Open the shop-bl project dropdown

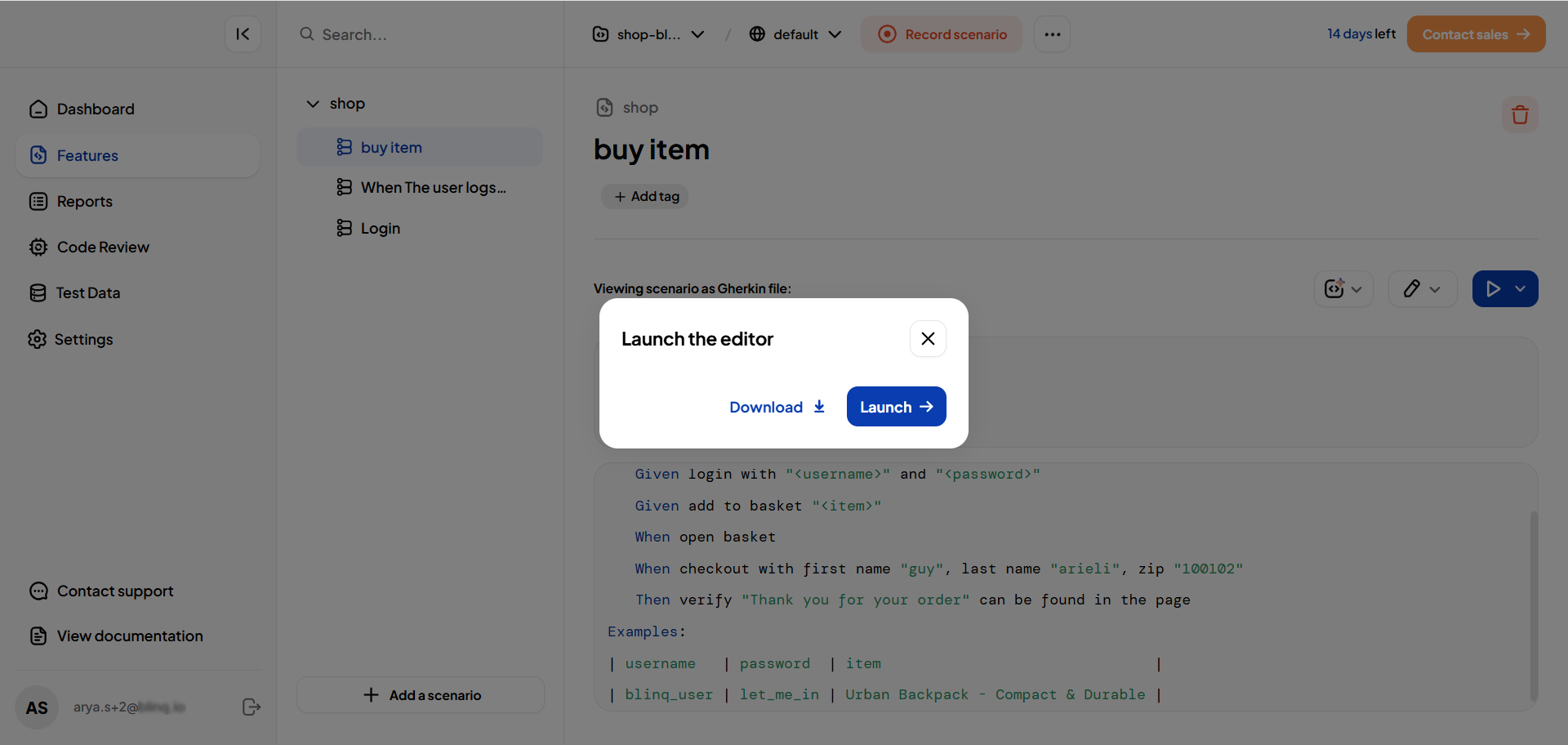point(648,34)
